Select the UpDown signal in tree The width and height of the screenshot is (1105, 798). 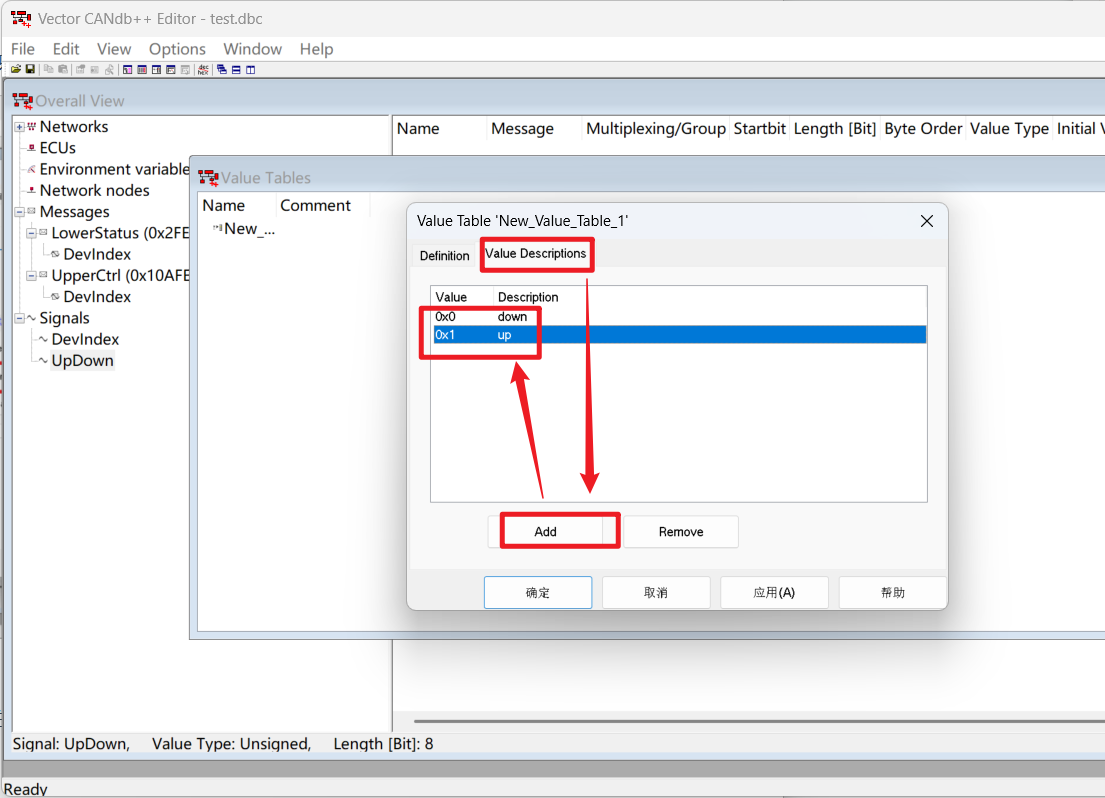pos(82,361)
